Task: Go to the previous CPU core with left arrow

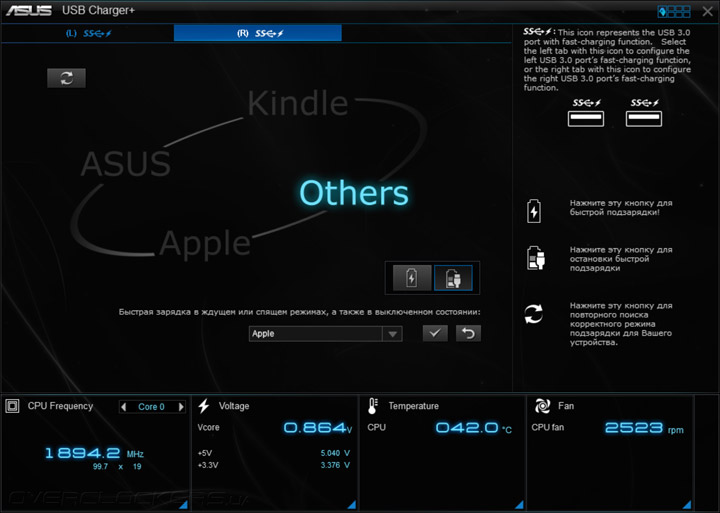Action: pyautogui.click(x=123, y=407)
